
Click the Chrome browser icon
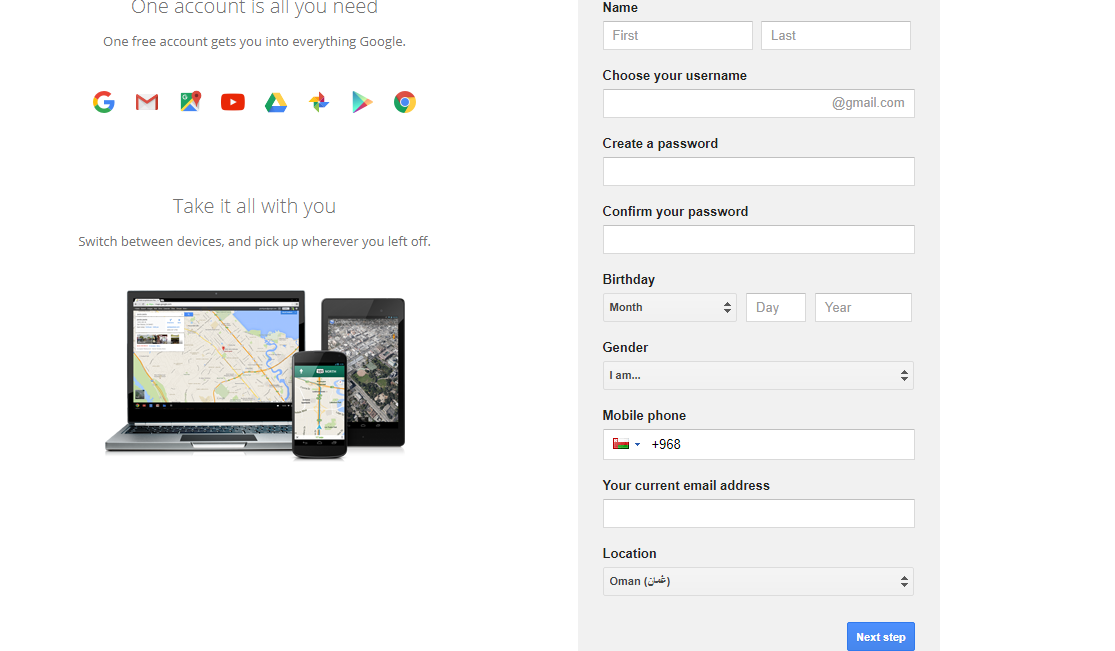pos(405,102)
